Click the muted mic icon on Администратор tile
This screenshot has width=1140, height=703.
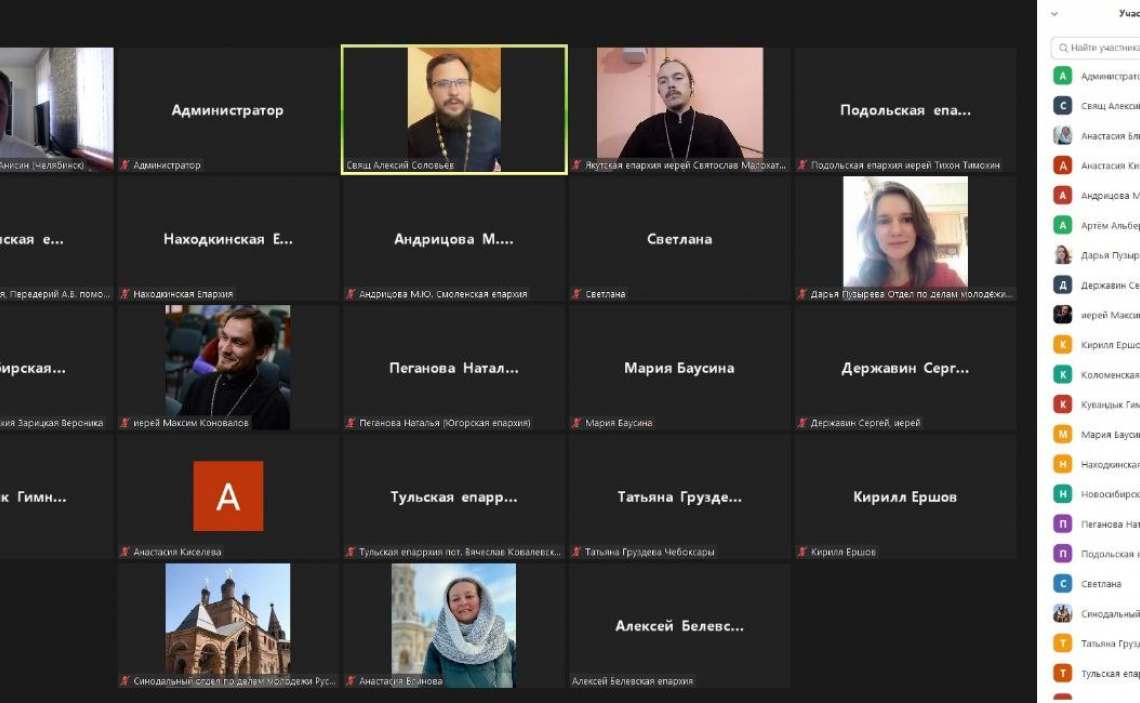(125, 165)
